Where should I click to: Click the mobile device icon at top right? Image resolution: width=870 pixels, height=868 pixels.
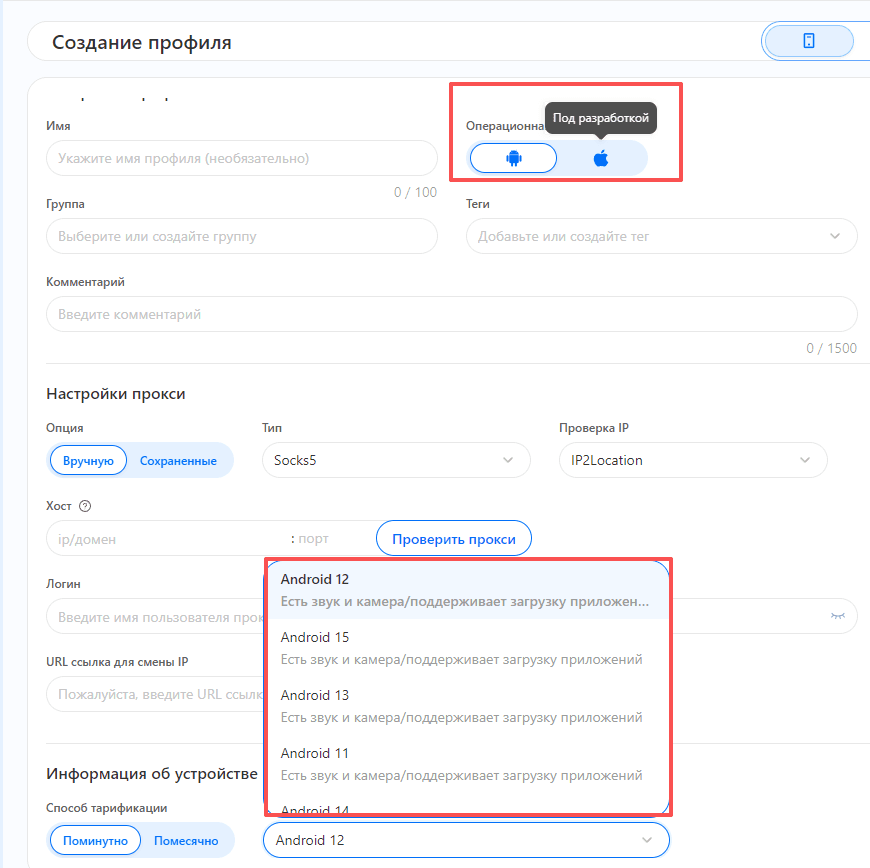click(x=808, y=41)
